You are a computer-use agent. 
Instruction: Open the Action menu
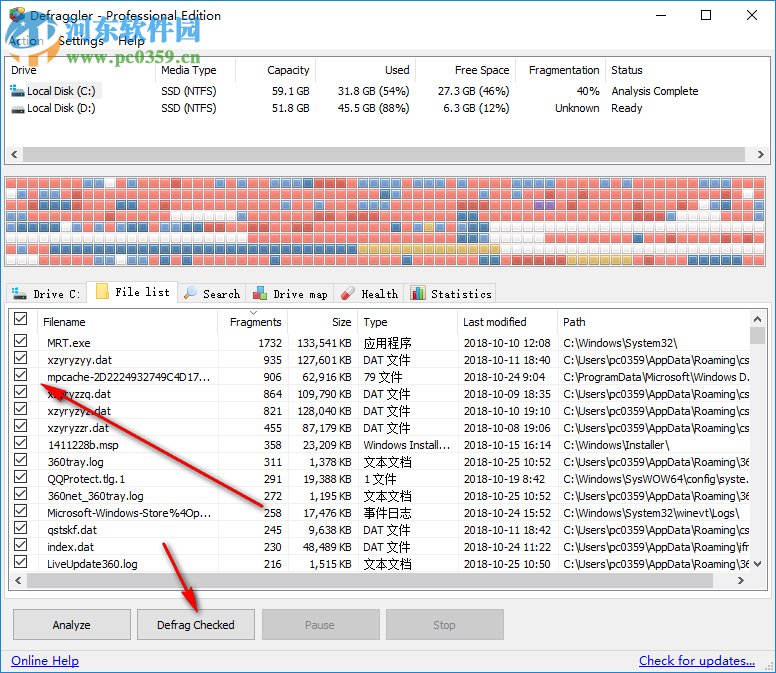[26, 41]
